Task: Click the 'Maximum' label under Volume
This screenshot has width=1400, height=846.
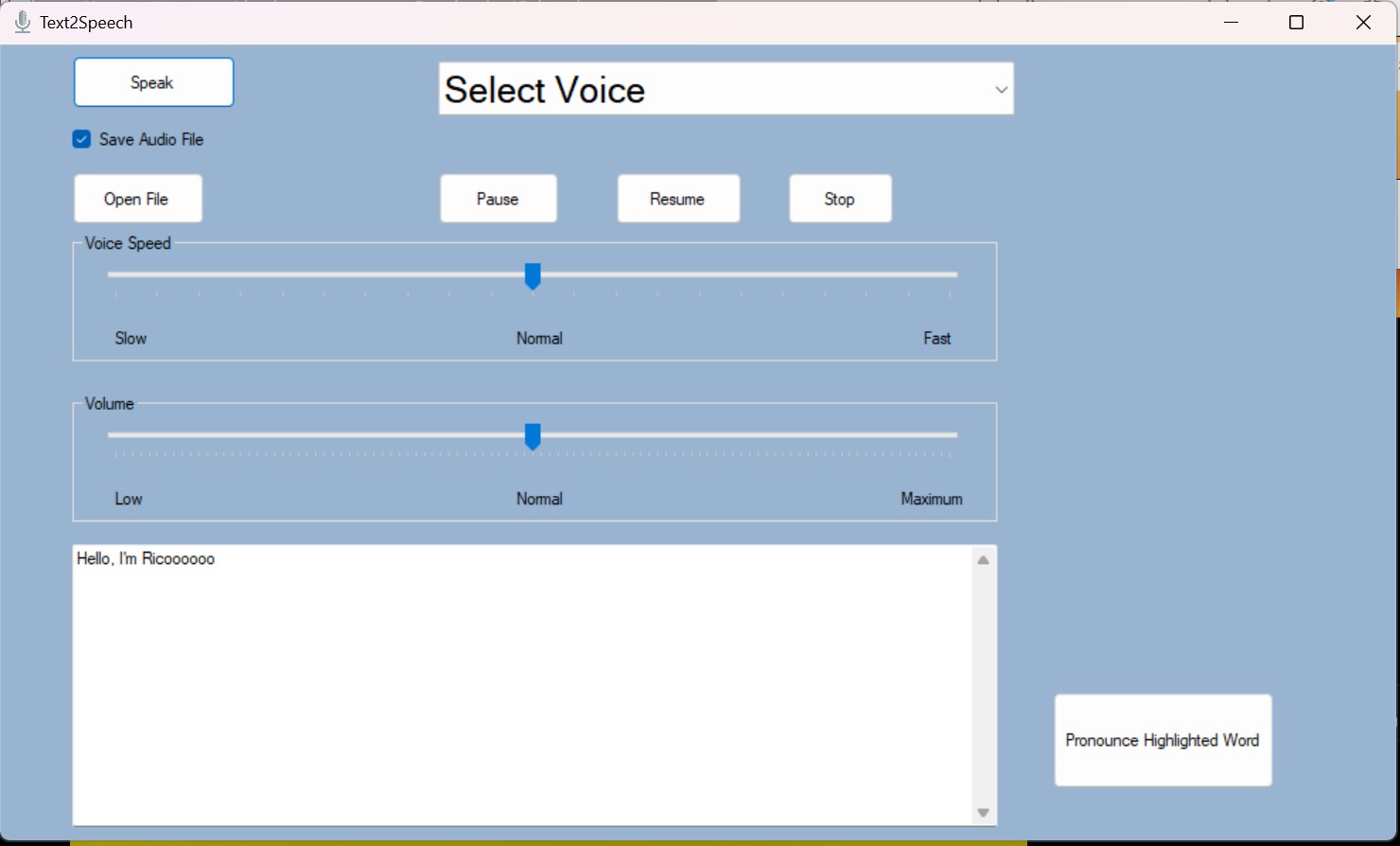Action: tap(932, 499)
